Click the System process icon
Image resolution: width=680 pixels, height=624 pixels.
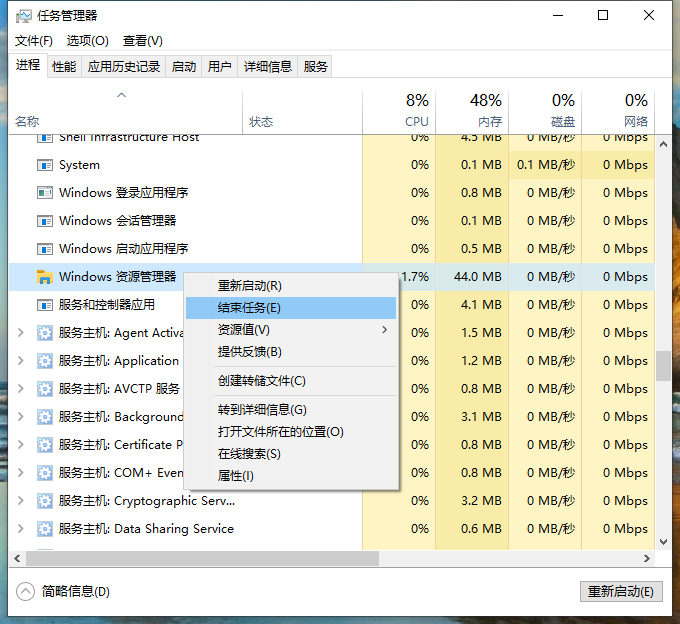(44, 165)
